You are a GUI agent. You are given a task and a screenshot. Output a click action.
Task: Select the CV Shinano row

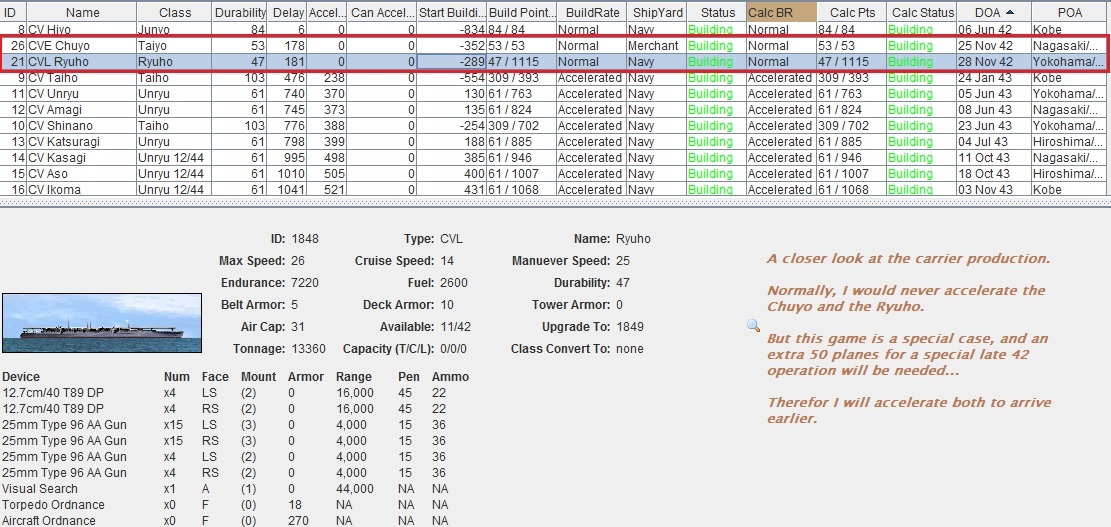[x=553, y=126]
